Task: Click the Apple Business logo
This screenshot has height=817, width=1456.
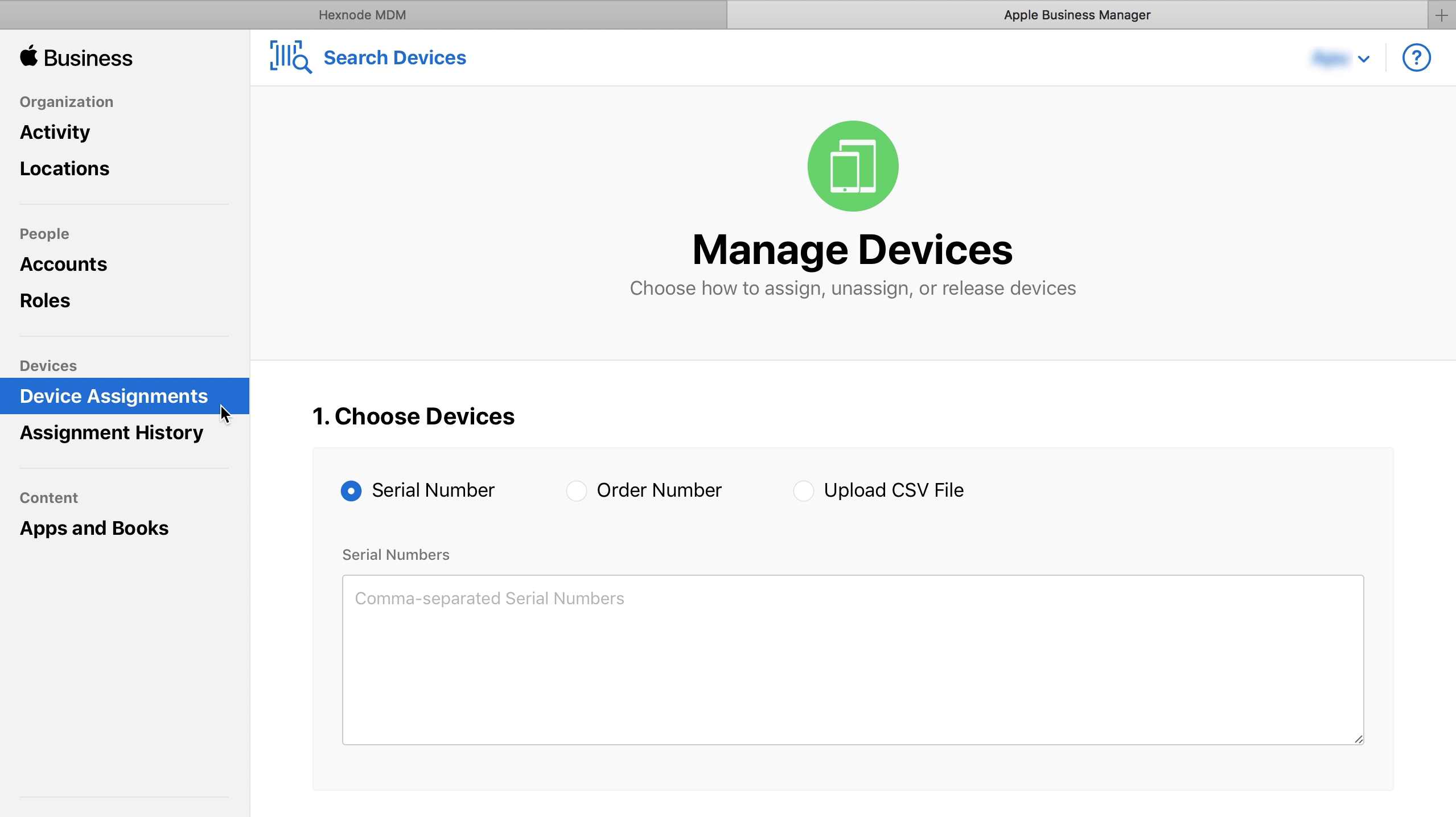Action: coord(76,57)
